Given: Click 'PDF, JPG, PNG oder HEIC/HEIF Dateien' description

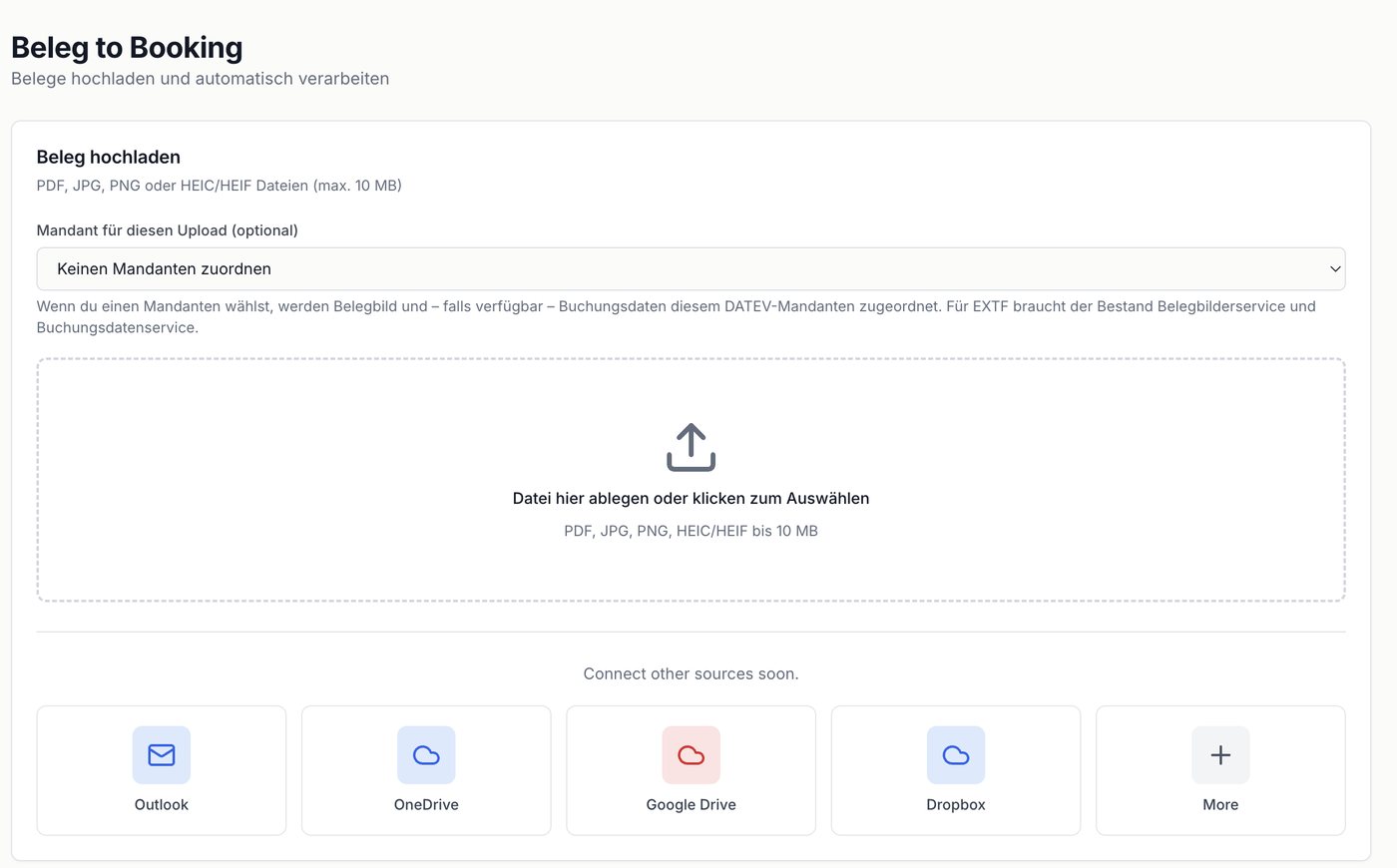Looking at the screenshot, I should pyautogui.click(x=220, y=186).
